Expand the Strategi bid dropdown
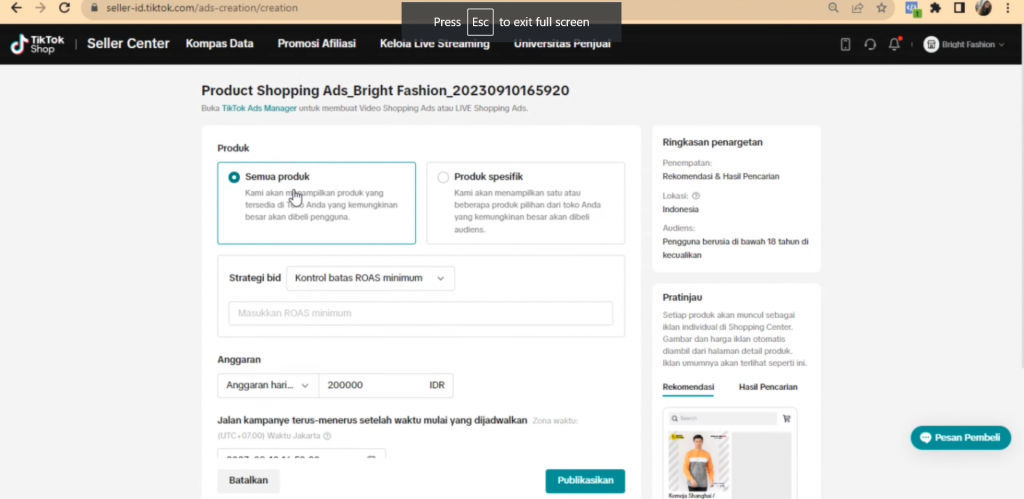 [x=370, y=278]
